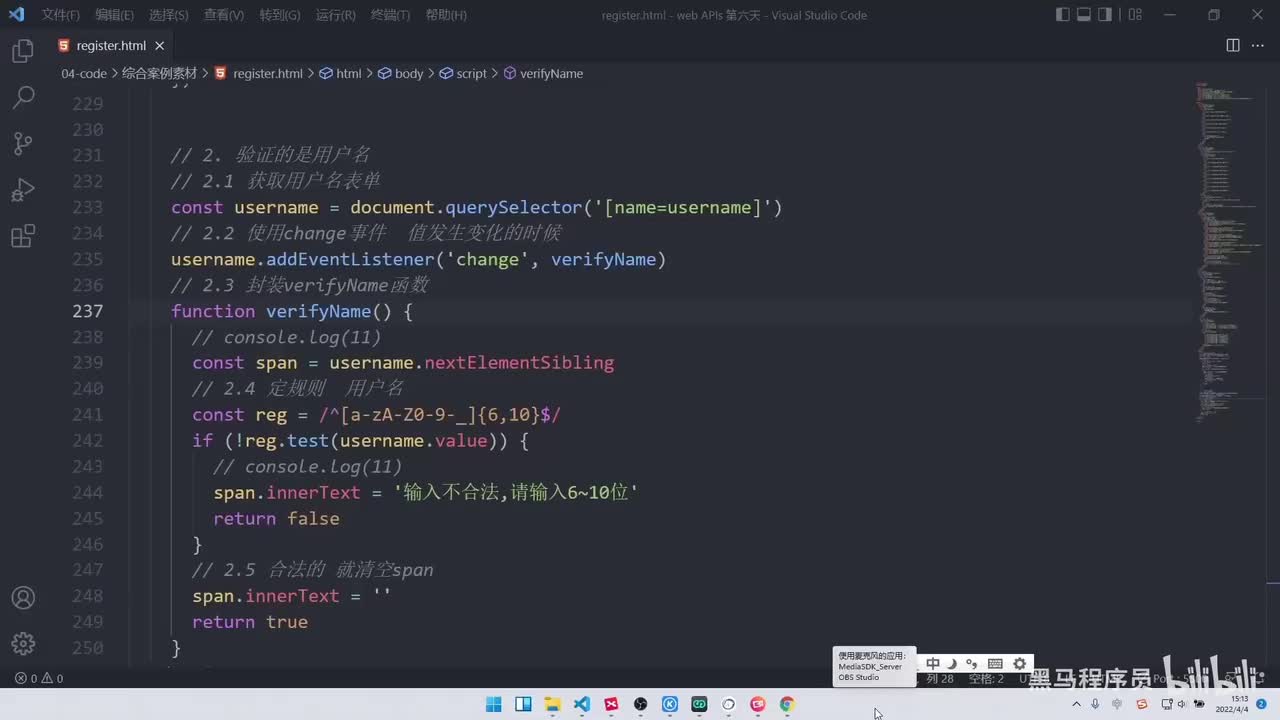Close the register.html tab
The width and height of the screenshot is (1280, 720).
(x=159, y=45)
